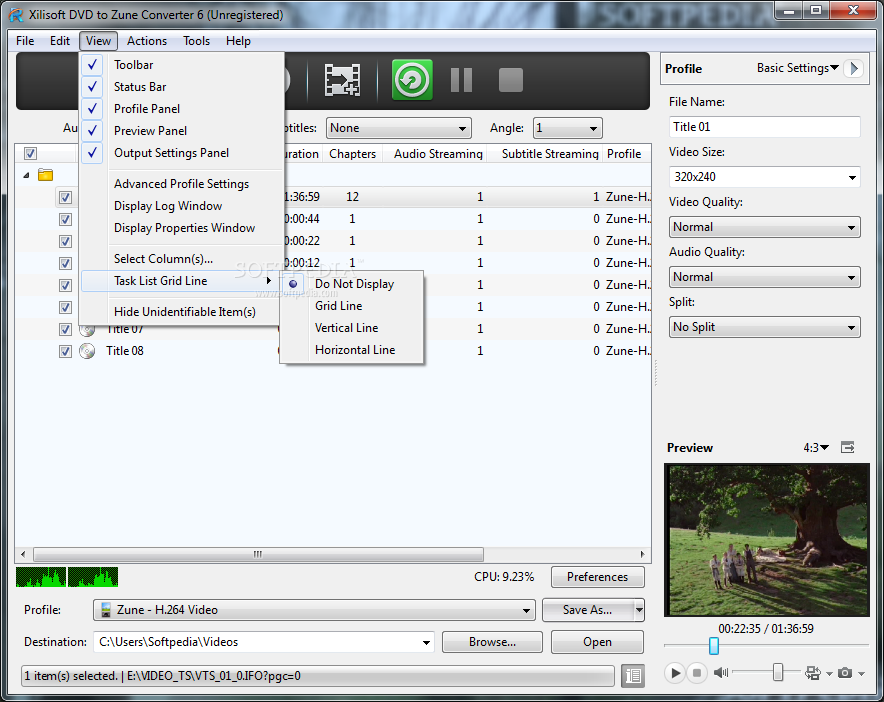The height and width of the screenshot is (702, 884).
Task: Click the Profile panel arrow button
Action: click(854, 68)
